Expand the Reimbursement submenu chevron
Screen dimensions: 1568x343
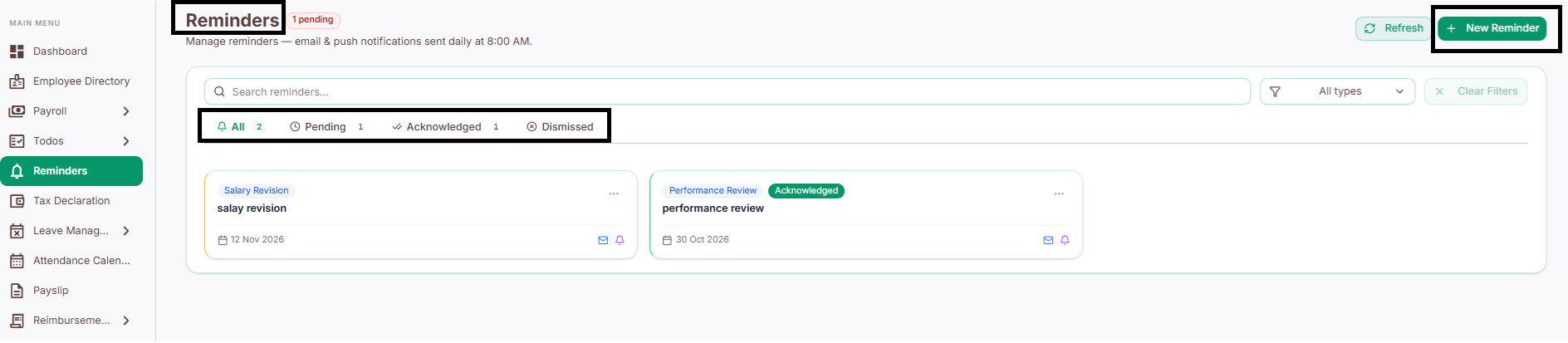126,321
